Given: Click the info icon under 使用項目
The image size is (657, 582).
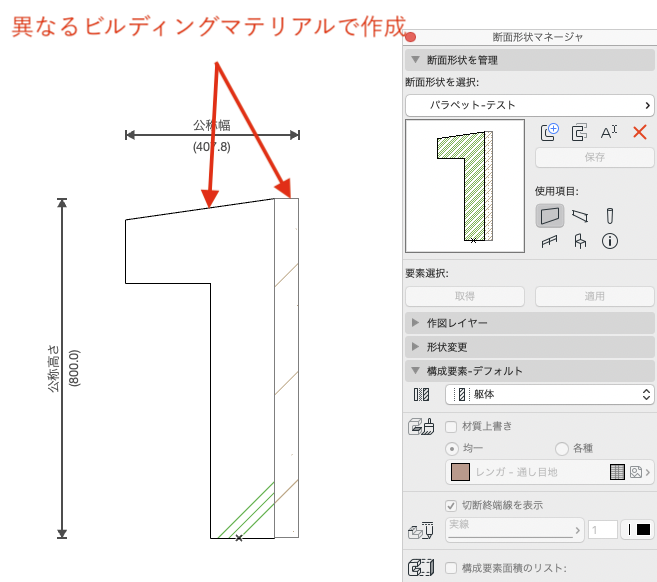Looking at the screenshot, I should (x=610, y=241).
